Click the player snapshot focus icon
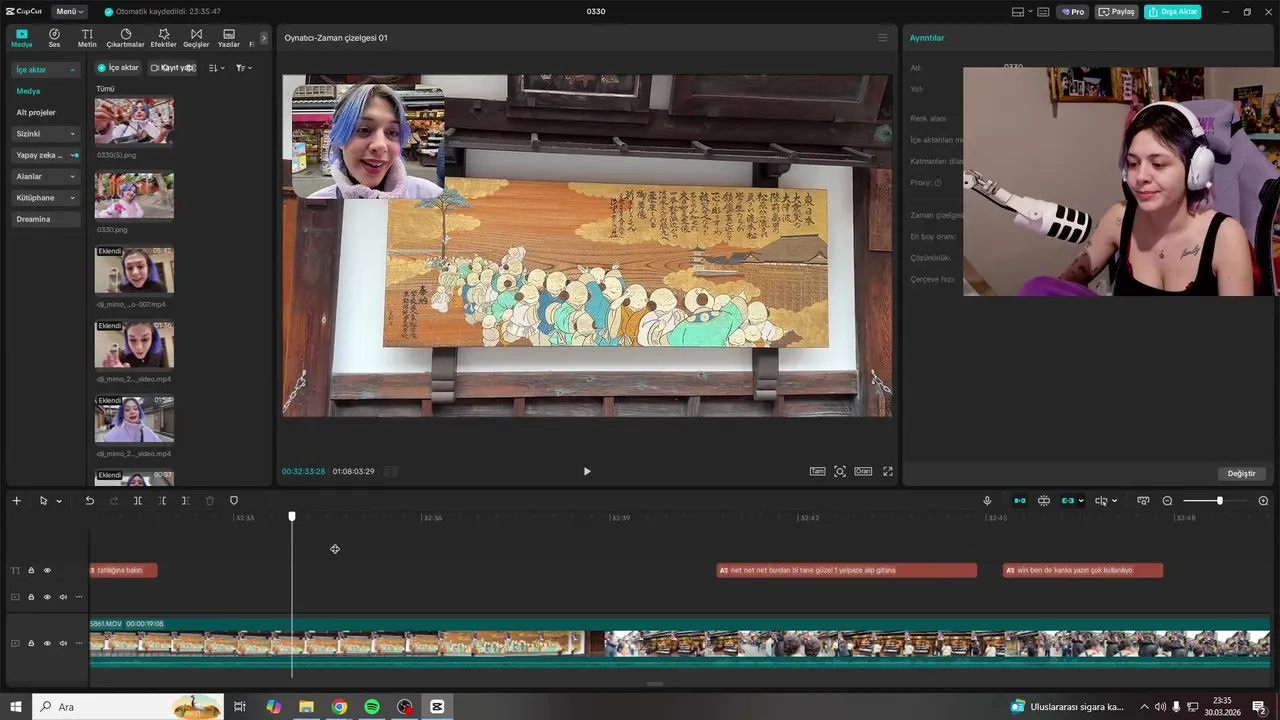The width and height of the screenshot is (1280, 720). coord(840,471)
